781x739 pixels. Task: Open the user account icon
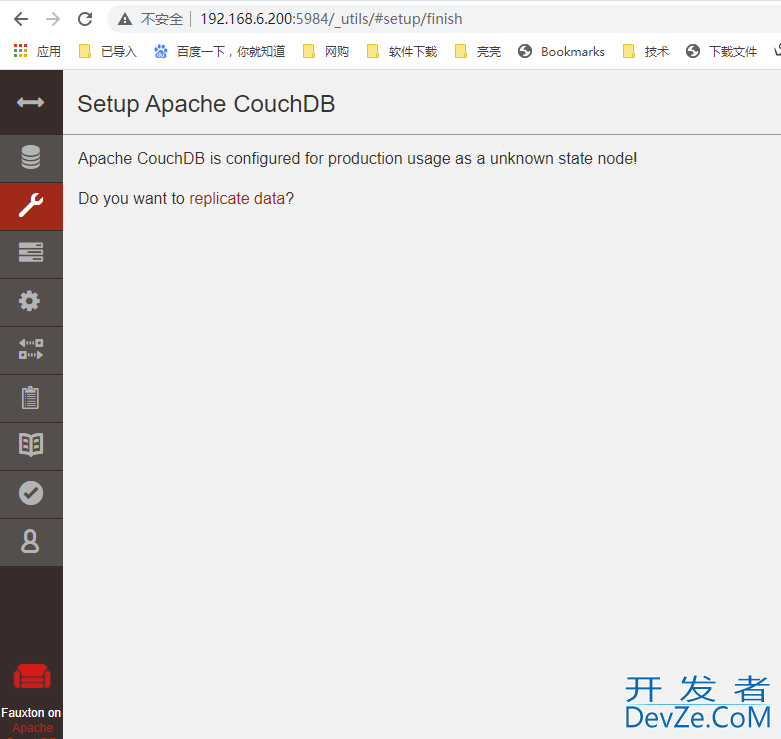31,542
